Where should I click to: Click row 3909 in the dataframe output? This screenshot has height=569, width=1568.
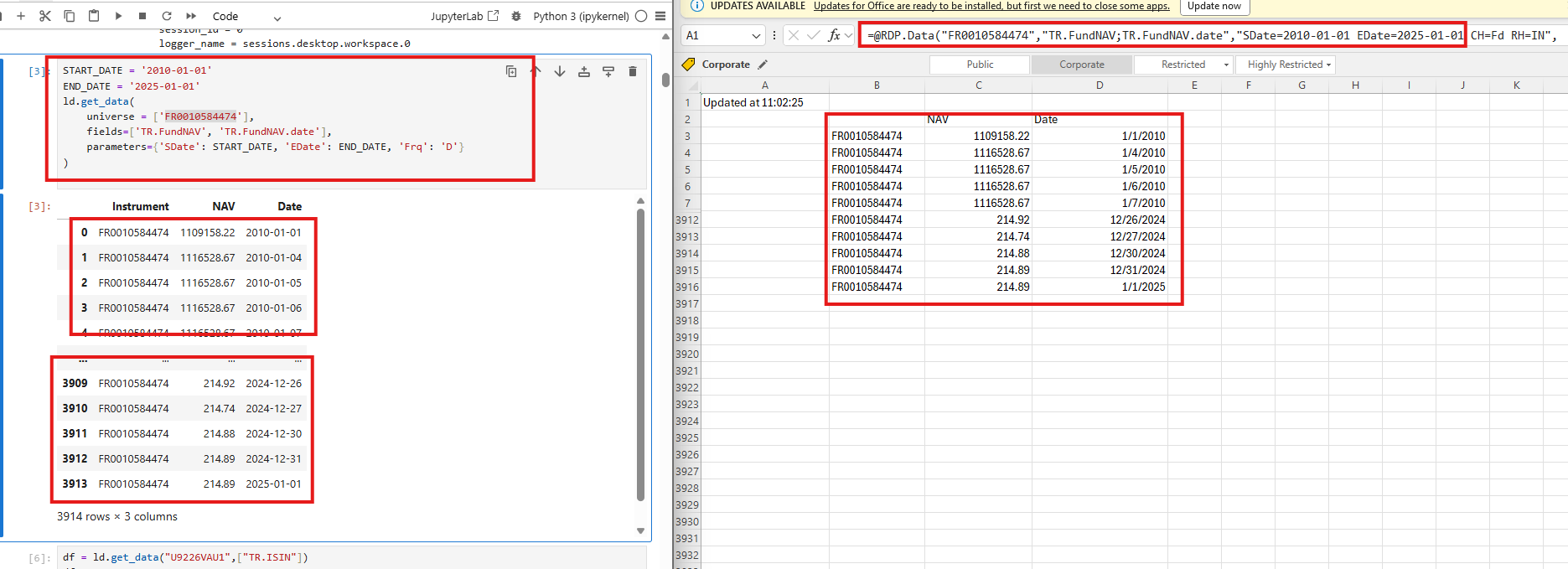[x=182, y=383]
